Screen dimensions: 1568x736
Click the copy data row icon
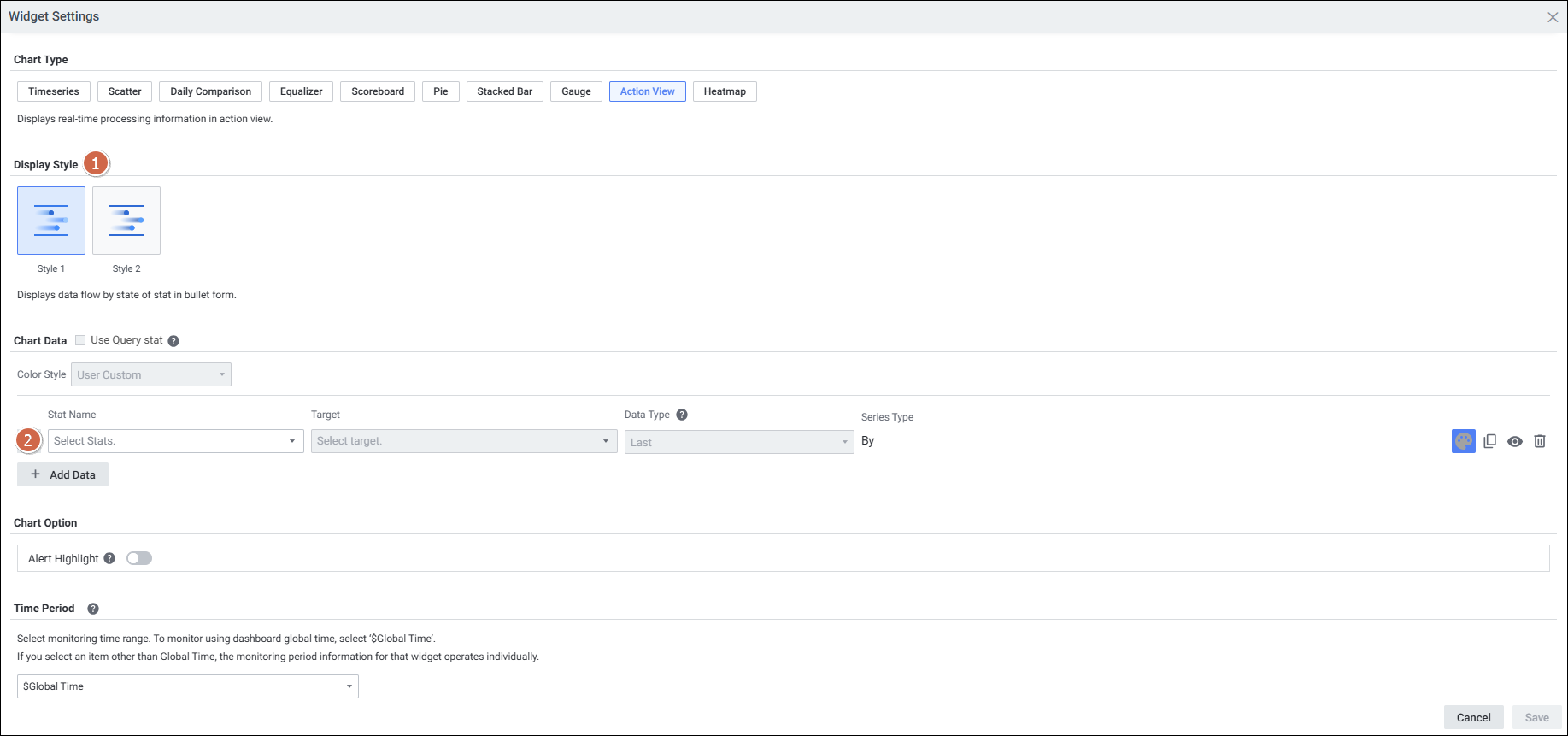click(x=1489, y=441)
